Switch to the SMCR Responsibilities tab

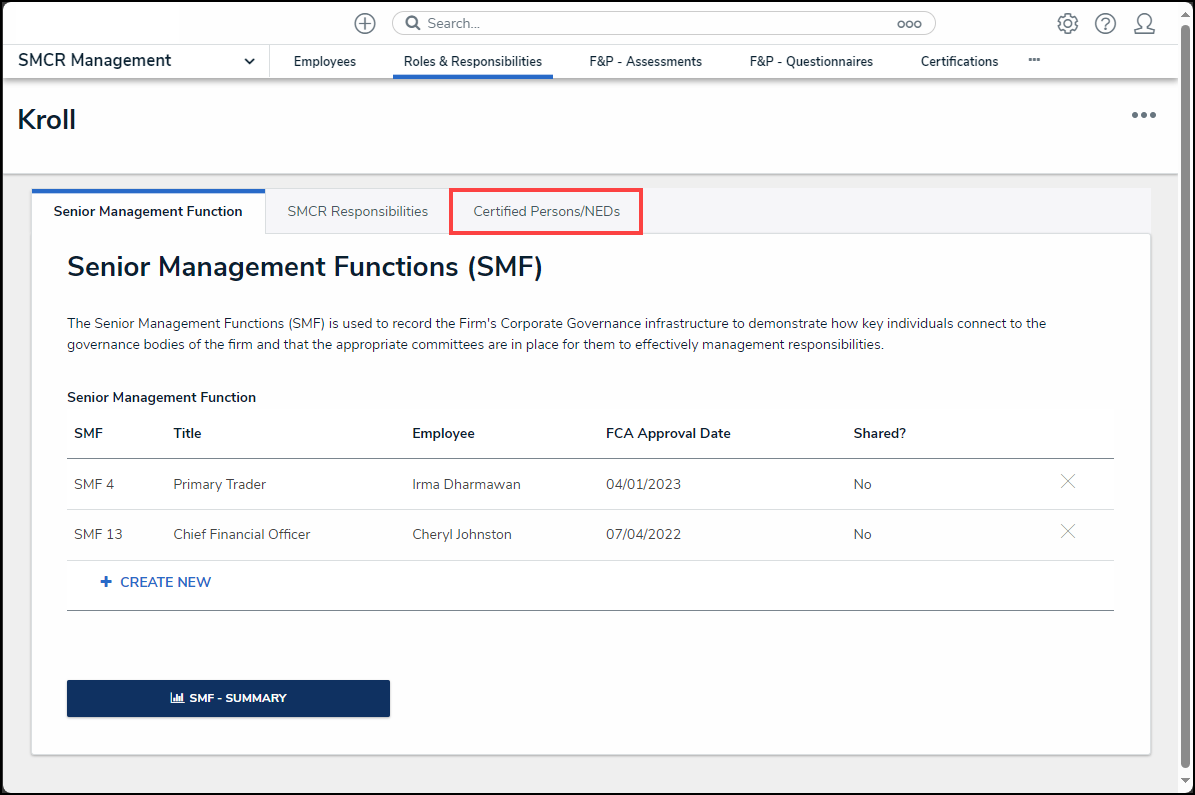[x=357, y=211]
